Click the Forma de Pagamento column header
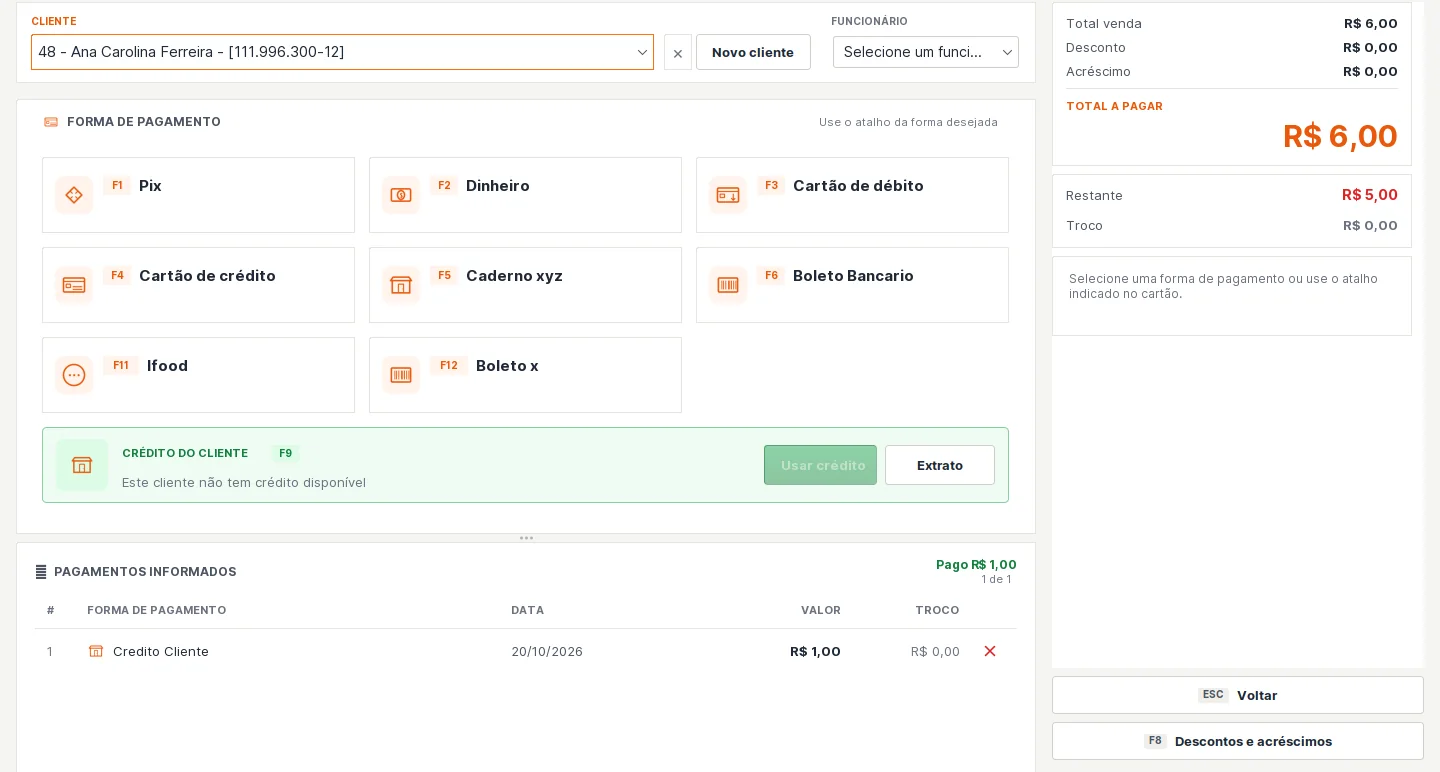 (157, 610)
